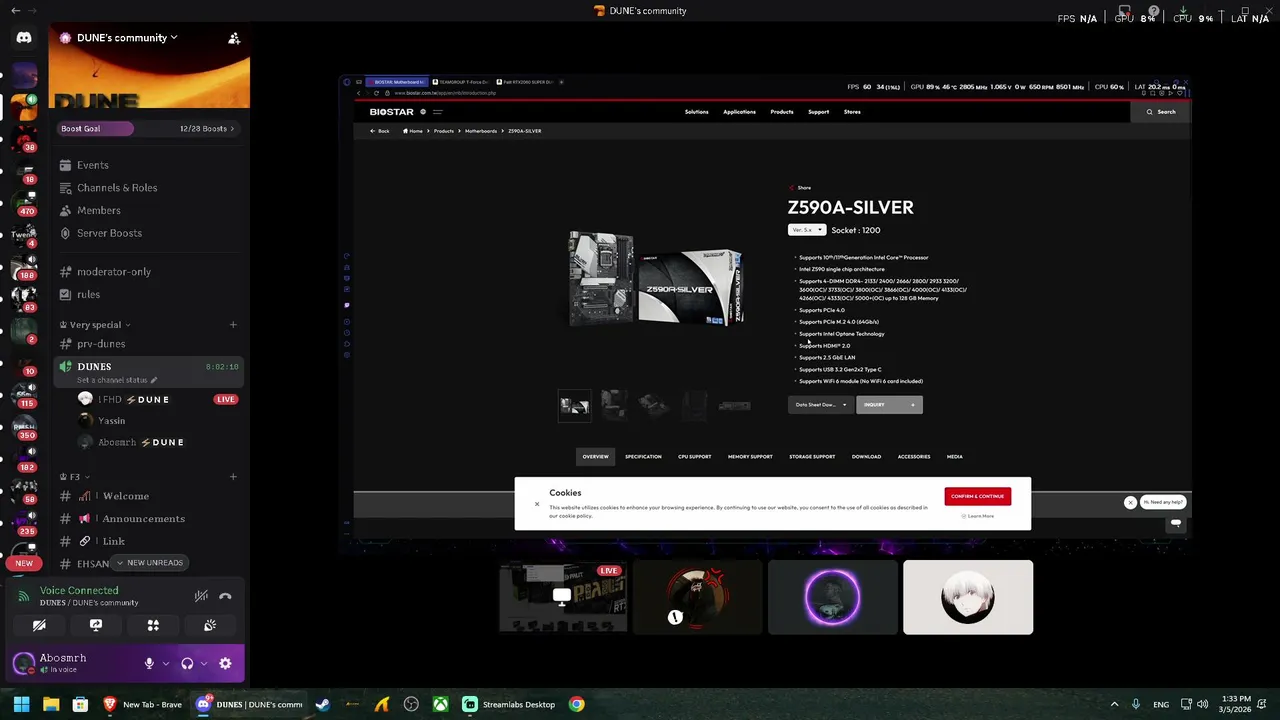Open the Welcome channel
Image resolution: width=1280 pixels, height=720 pixels.
[148, 496]
